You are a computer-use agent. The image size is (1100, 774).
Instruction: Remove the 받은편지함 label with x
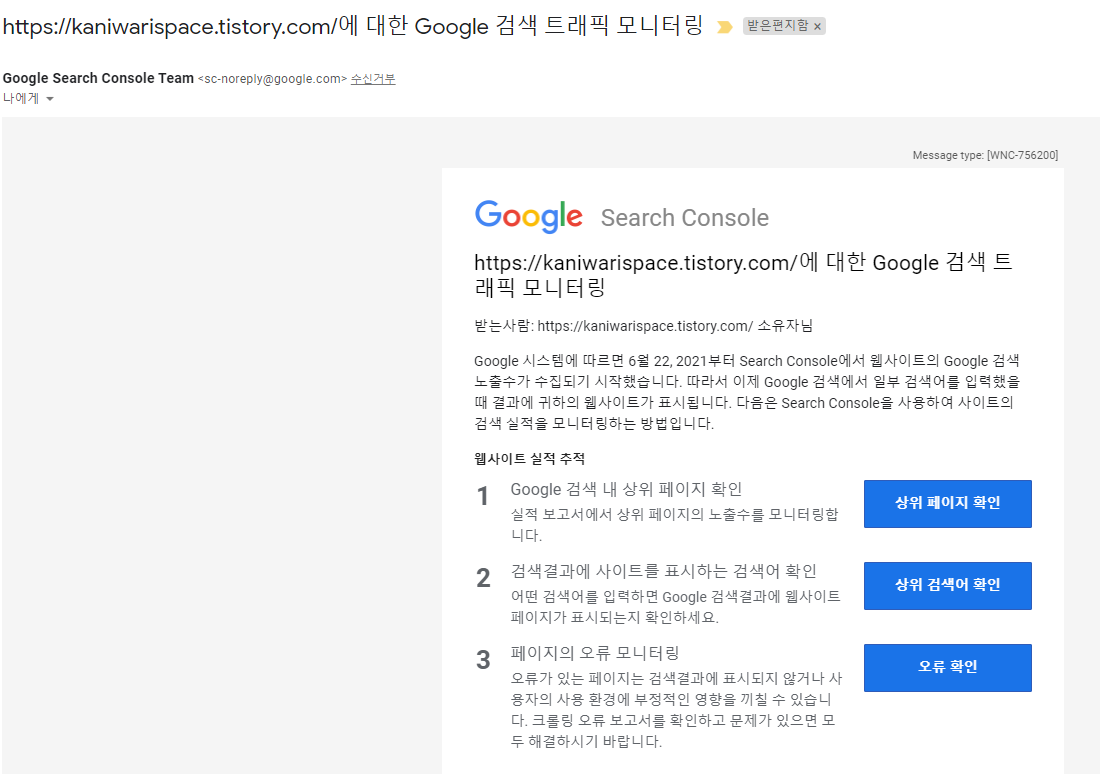tap(817, 27)
